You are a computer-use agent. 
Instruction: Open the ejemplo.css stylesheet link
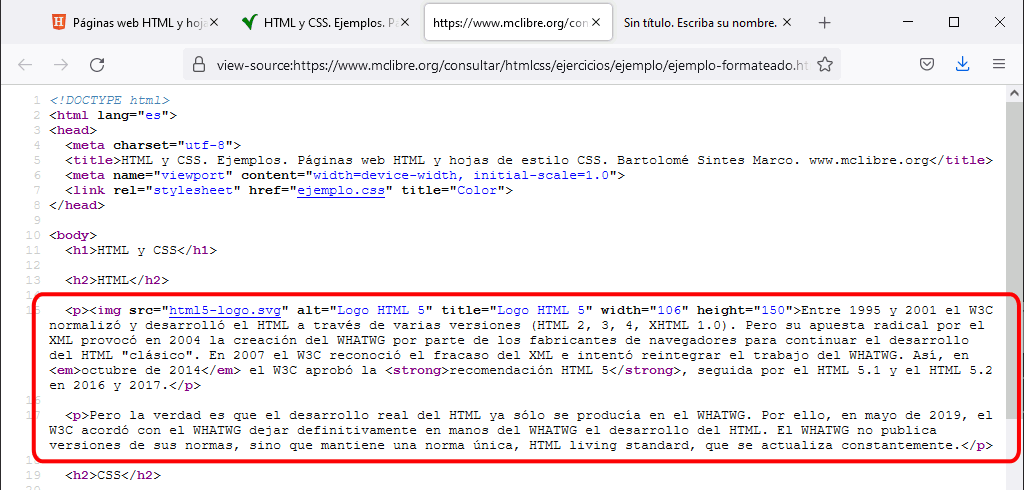pos(342,191)
